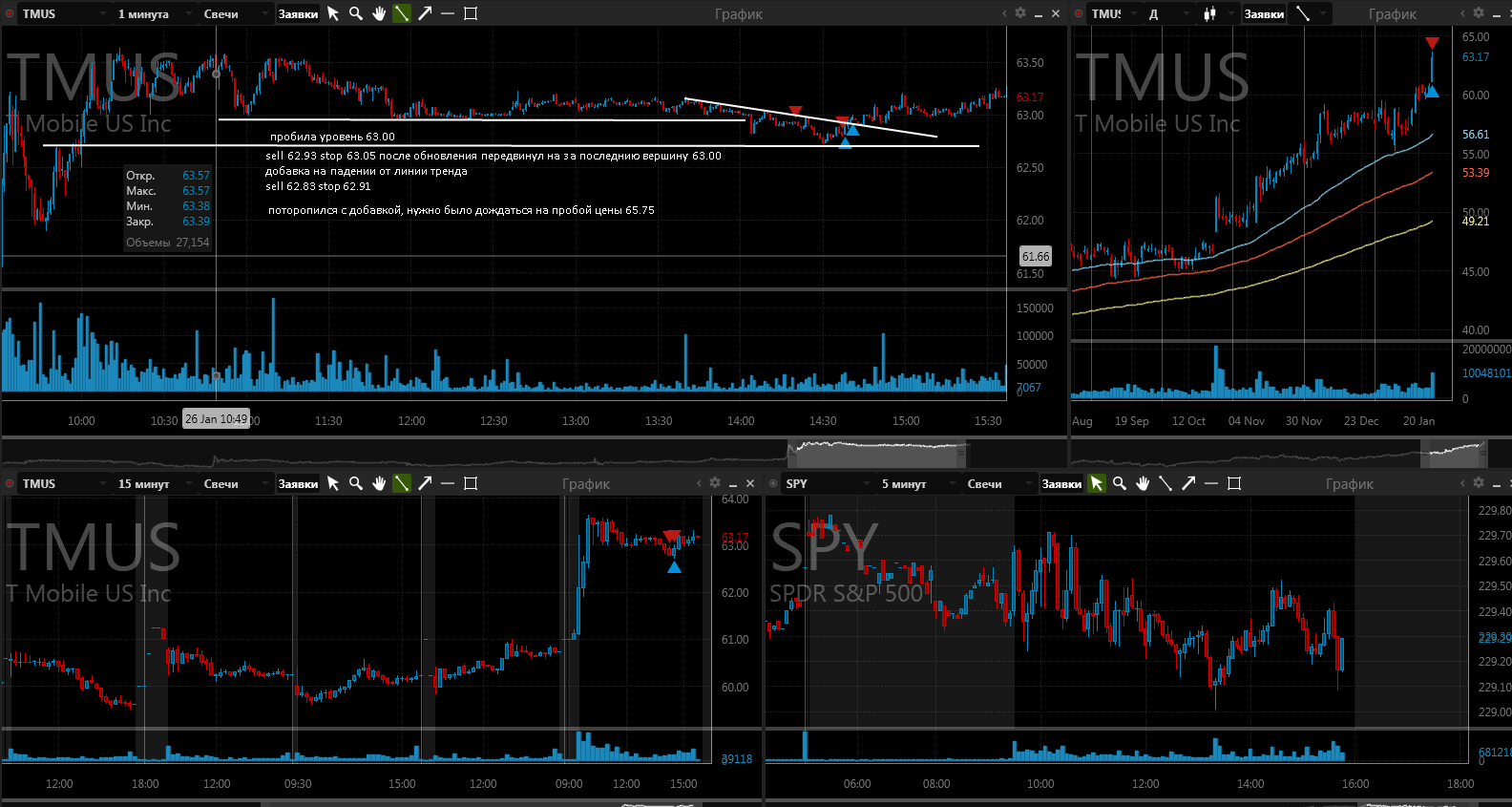Click annotation 'пробила уровень 63.00'
1512x807 pixels.
point(332,137)
